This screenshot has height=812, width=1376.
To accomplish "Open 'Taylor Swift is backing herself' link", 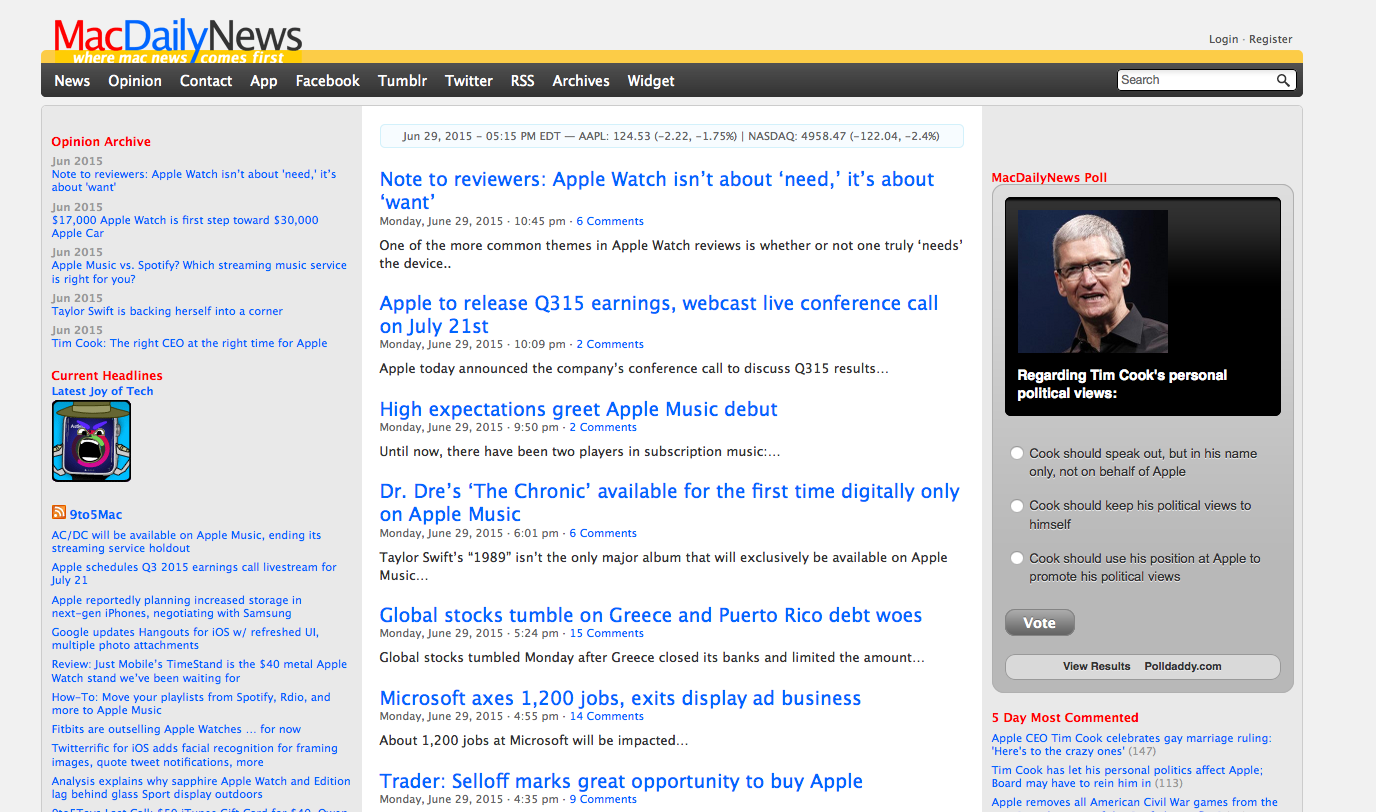I will [x=167, y=311].
